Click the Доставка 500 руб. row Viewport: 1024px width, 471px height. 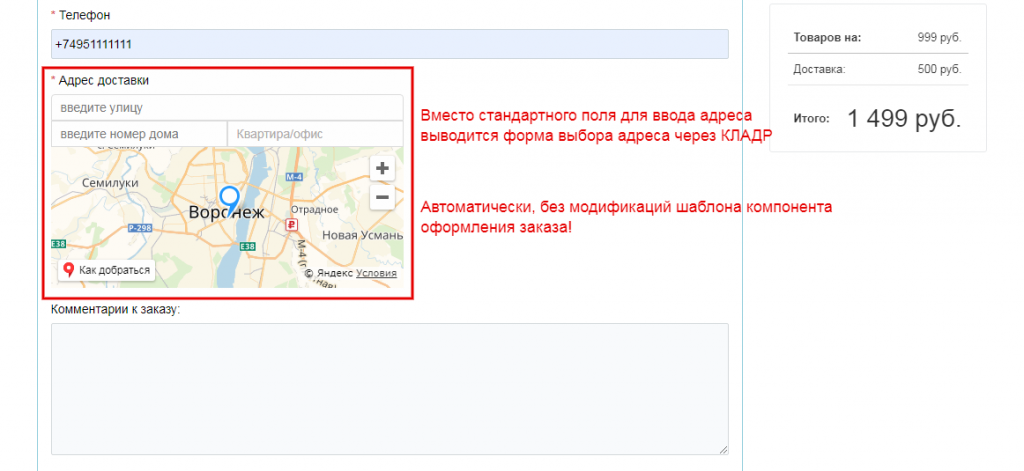877,69
